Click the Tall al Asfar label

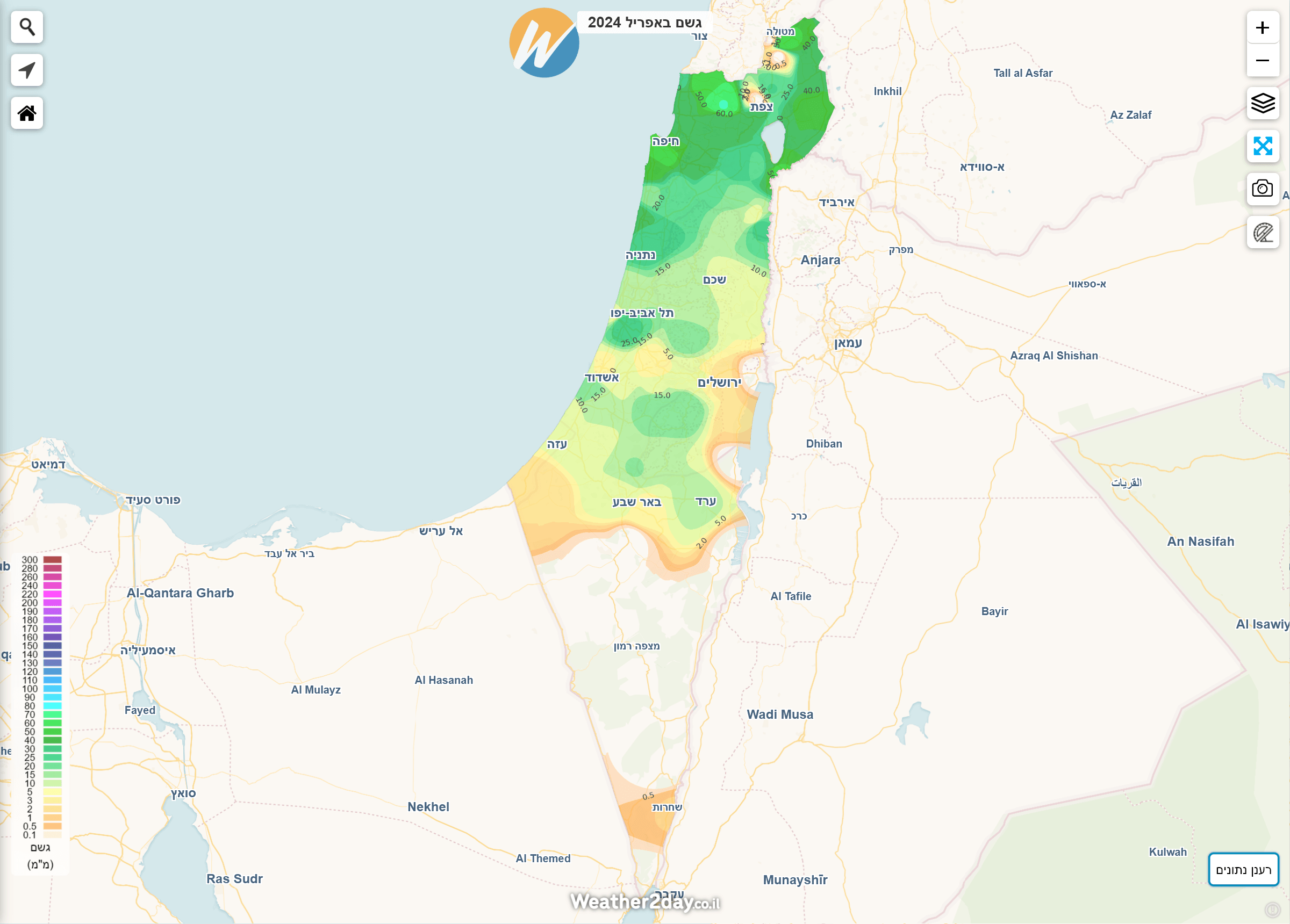tap(1023, 73)
